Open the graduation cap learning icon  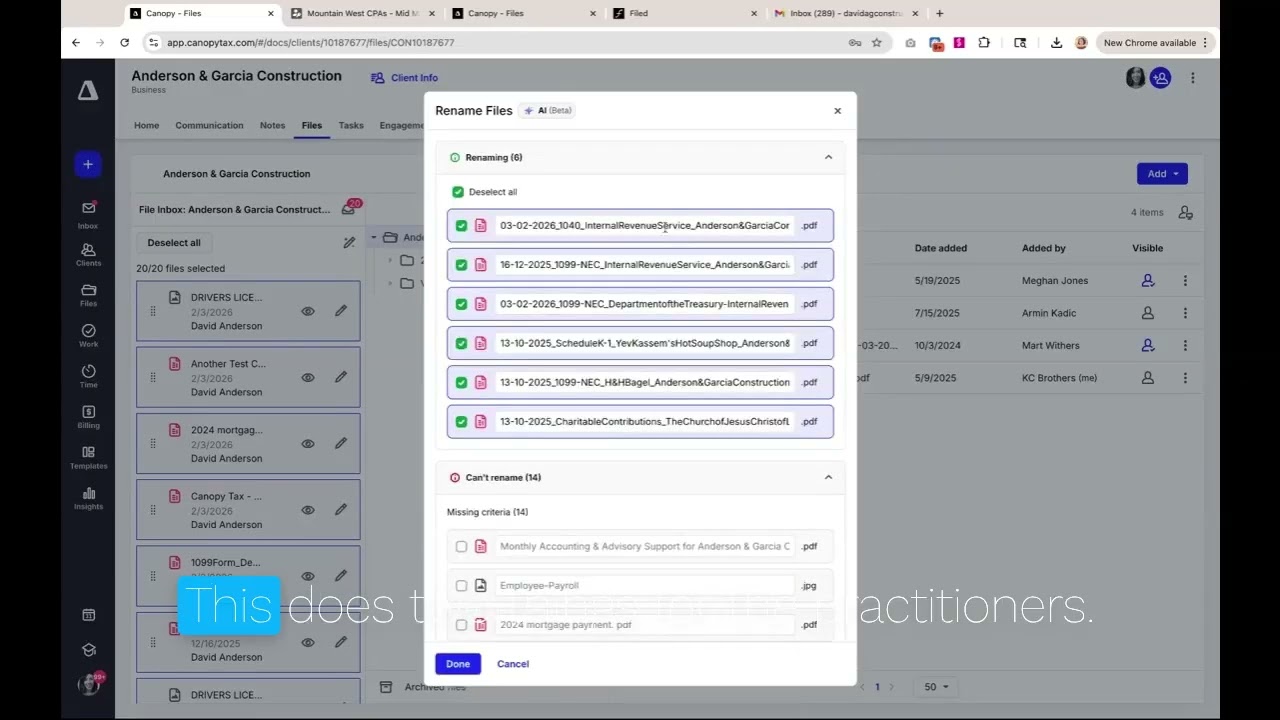(x=88, y=650)
